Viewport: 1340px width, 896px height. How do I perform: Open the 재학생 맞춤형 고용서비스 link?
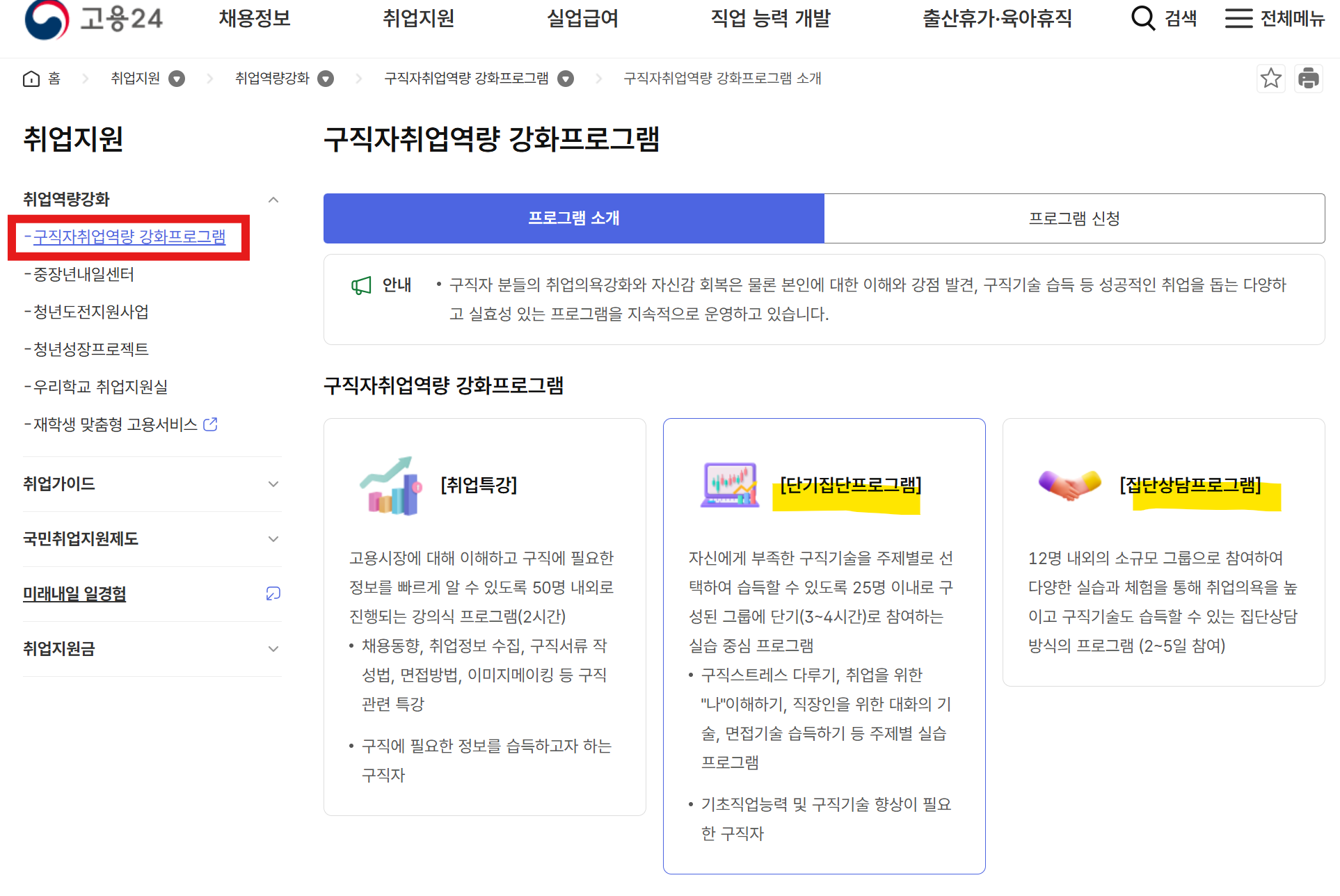[115, 424]
